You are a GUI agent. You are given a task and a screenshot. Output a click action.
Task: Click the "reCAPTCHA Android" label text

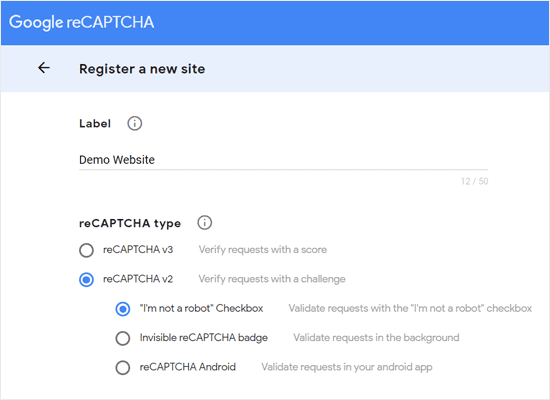[188, 367]
